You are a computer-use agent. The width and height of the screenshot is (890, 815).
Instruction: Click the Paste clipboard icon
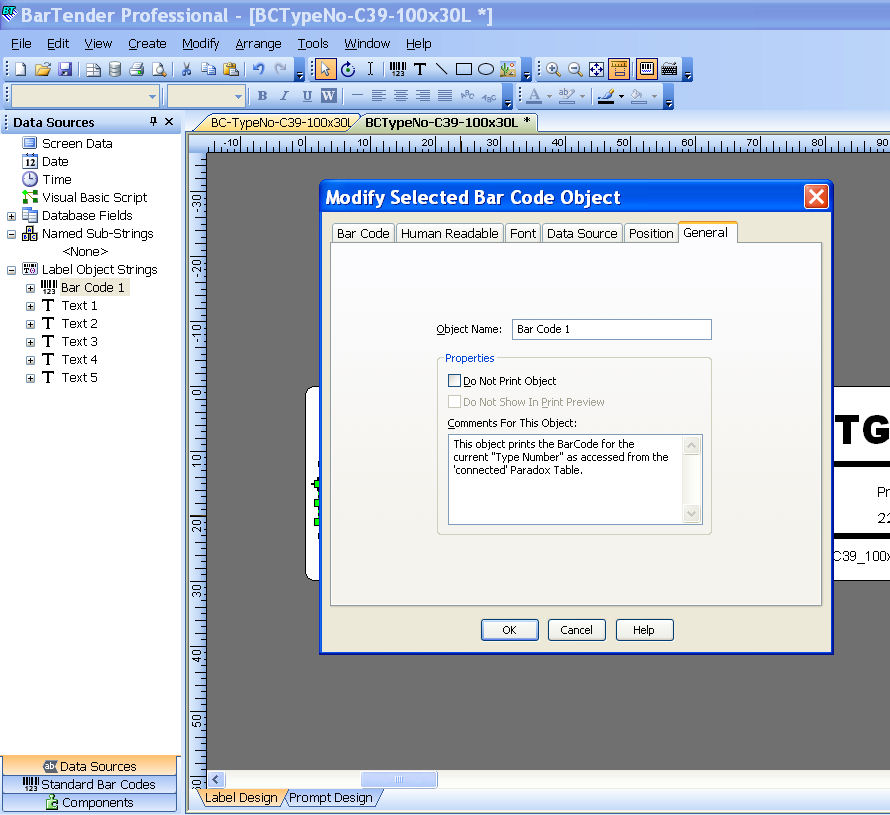(230, 69)
